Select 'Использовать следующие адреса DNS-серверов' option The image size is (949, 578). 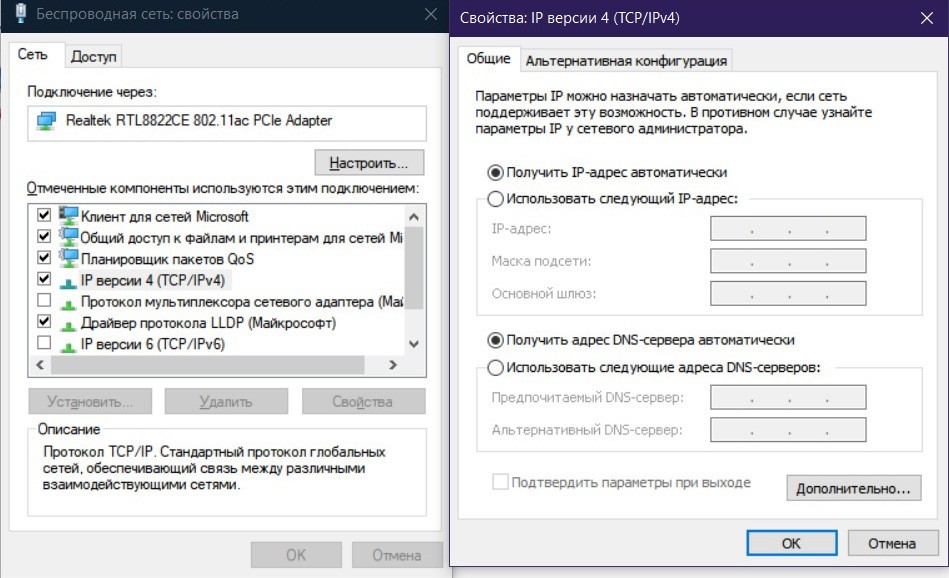496,367
